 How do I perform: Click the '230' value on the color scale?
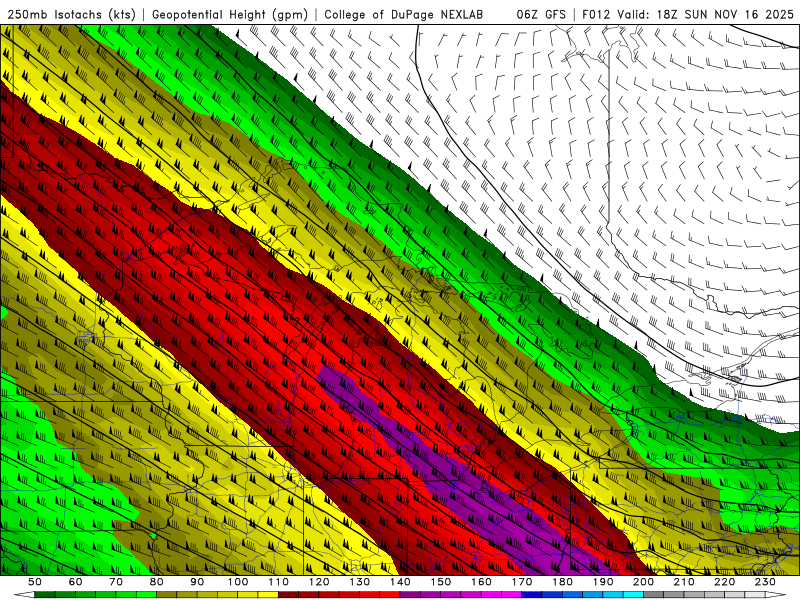(x=765, y=582)
